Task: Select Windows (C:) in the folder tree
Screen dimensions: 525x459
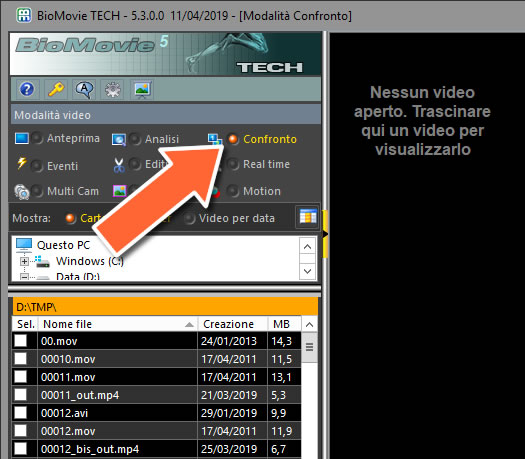Action: [x=90, y=261]
